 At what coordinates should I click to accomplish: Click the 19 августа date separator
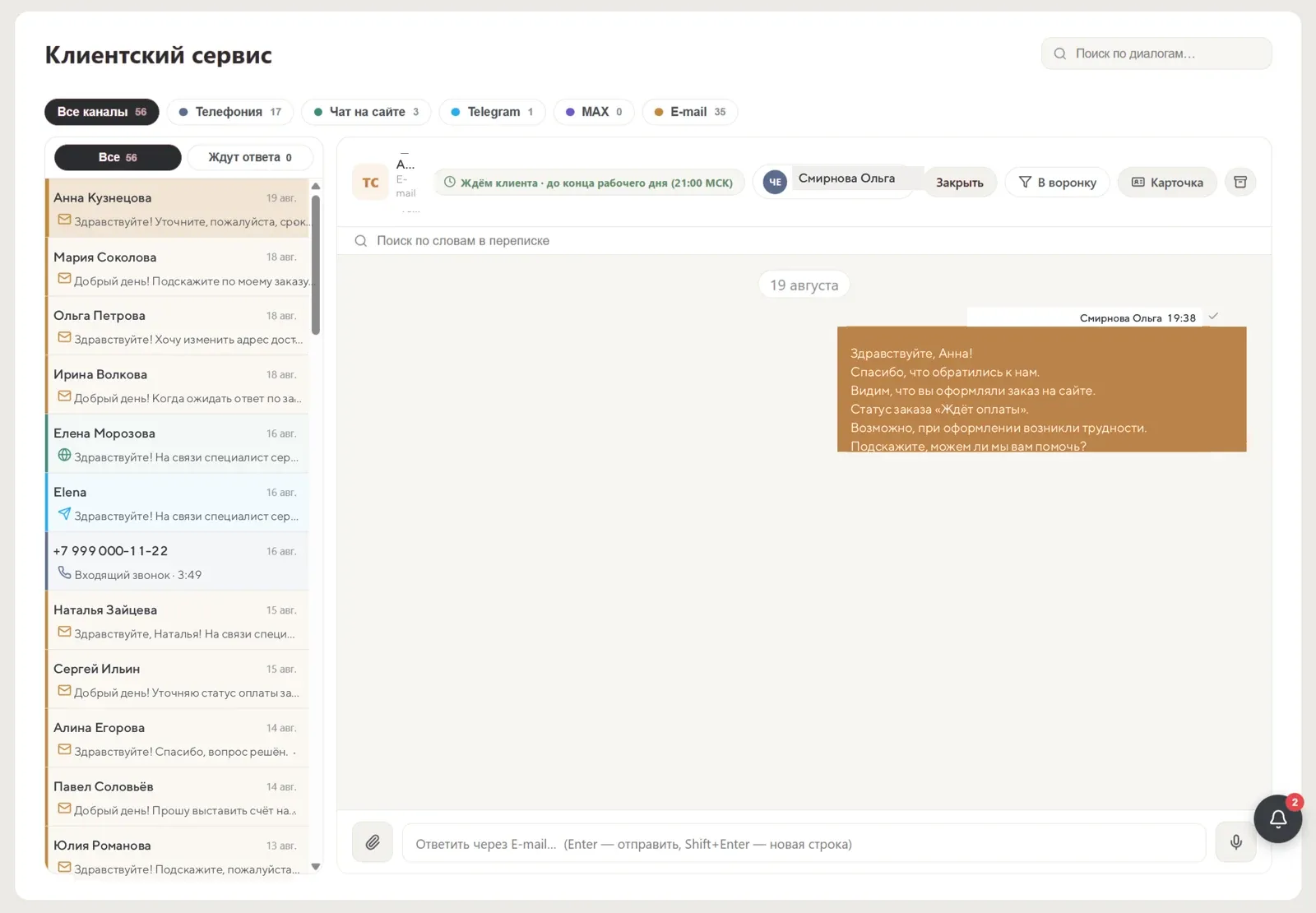coord(804,285)
